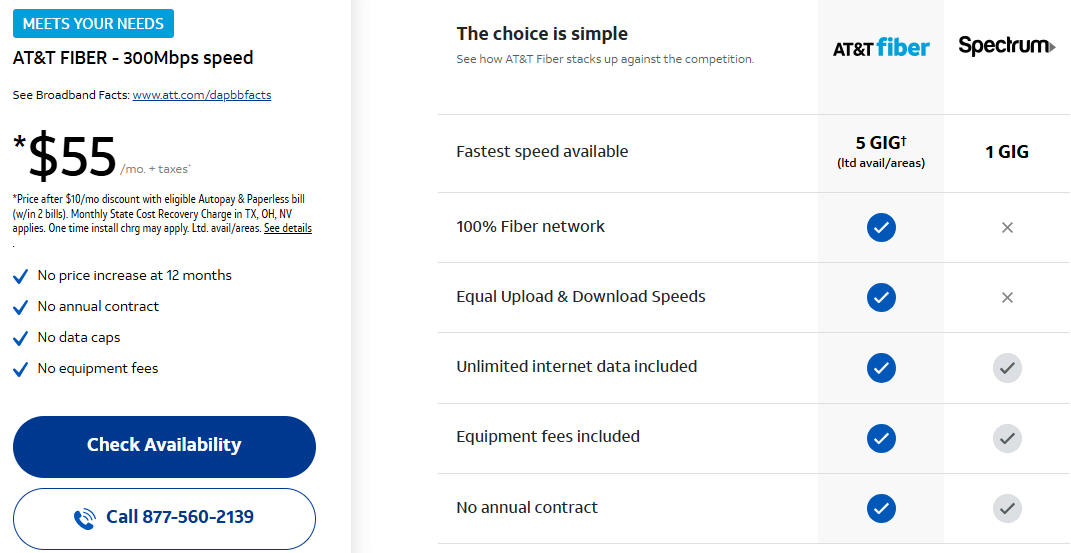The height and width of the screenshot is (553, 1071).
Task: Click the AT&T Fiber logo
Action: click(881, 47)
